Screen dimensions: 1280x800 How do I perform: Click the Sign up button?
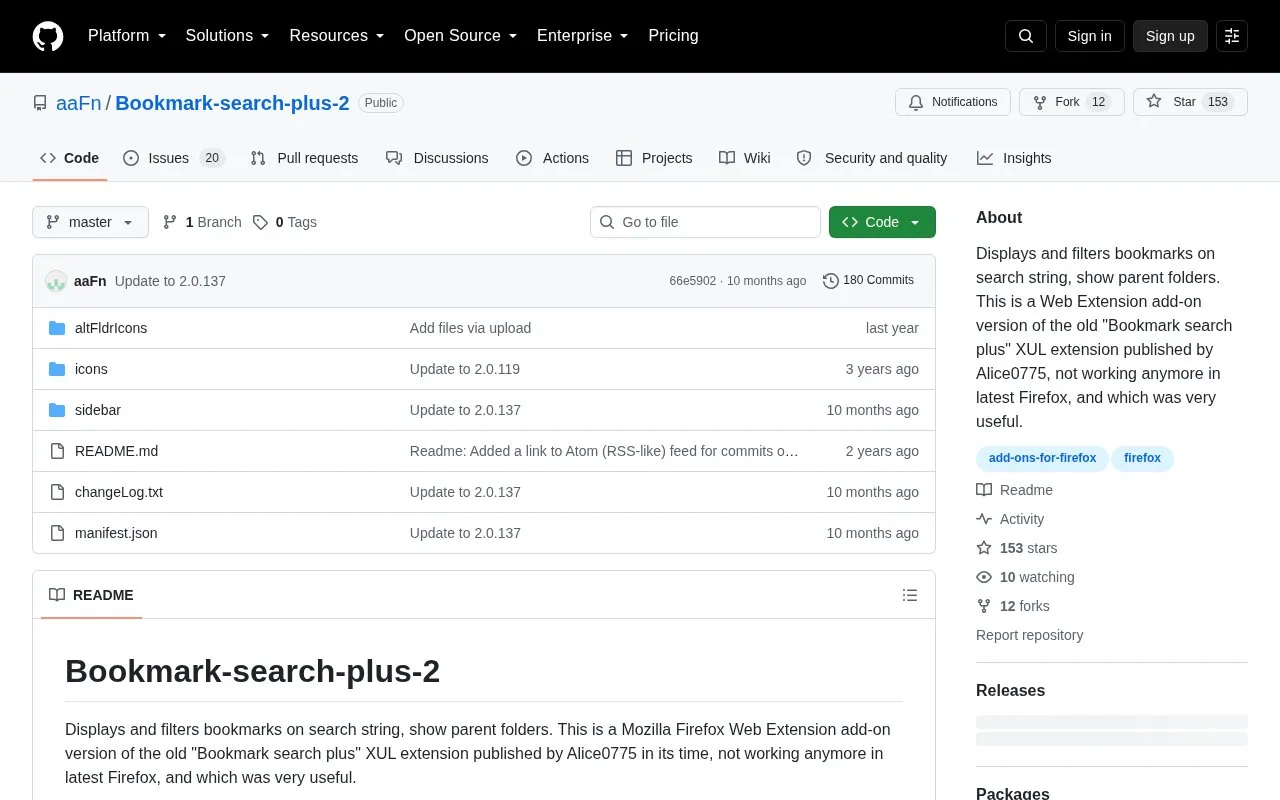[1170, 36]
